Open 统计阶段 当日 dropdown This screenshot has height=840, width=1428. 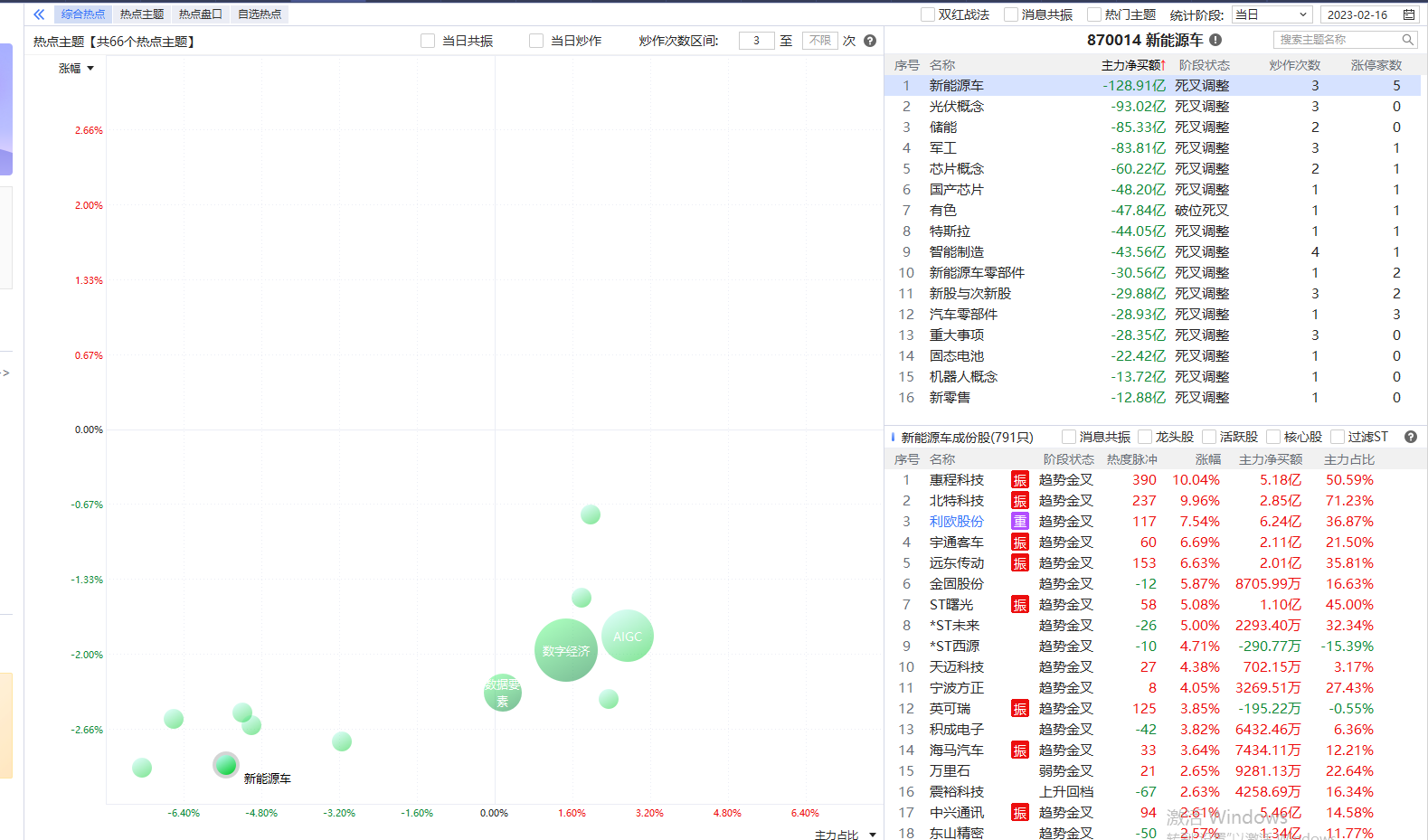[x=1271, y=14]
